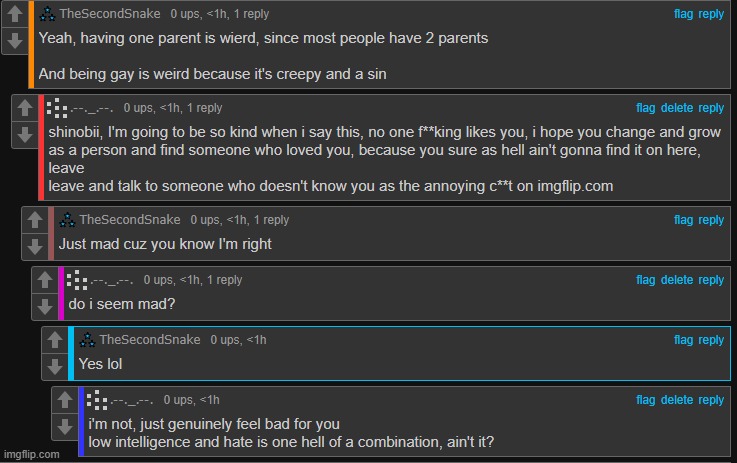The width and height of the screenshot is (737, 463).
Task: Delete the last 'genuinely feel bad' comment
Action: pyautogui.click(x=676, y=400)
